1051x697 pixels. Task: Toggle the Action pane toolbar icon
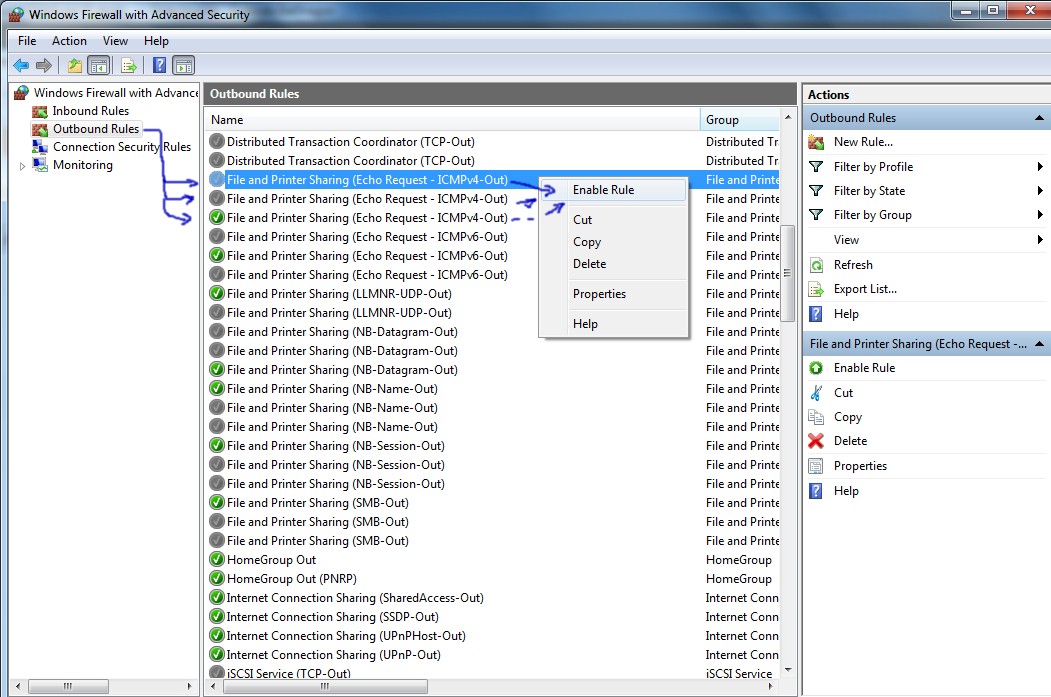[x=183, y=66]
